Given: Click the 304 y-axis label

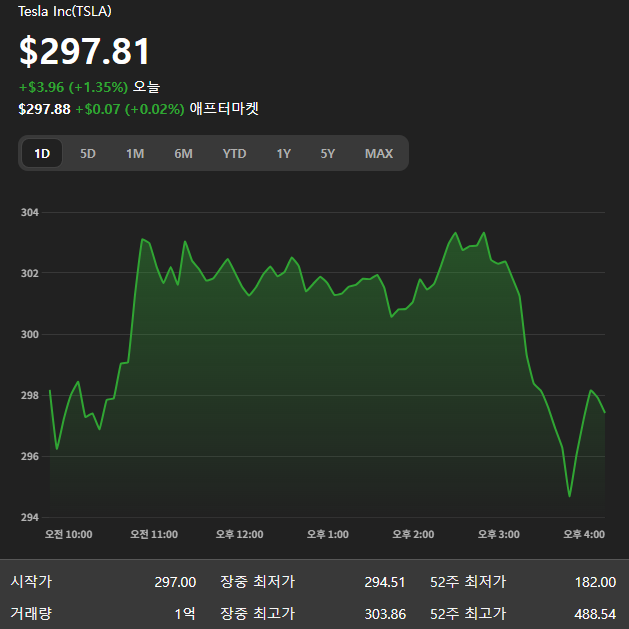Looking at the screenshot, I should click(30, 212).
